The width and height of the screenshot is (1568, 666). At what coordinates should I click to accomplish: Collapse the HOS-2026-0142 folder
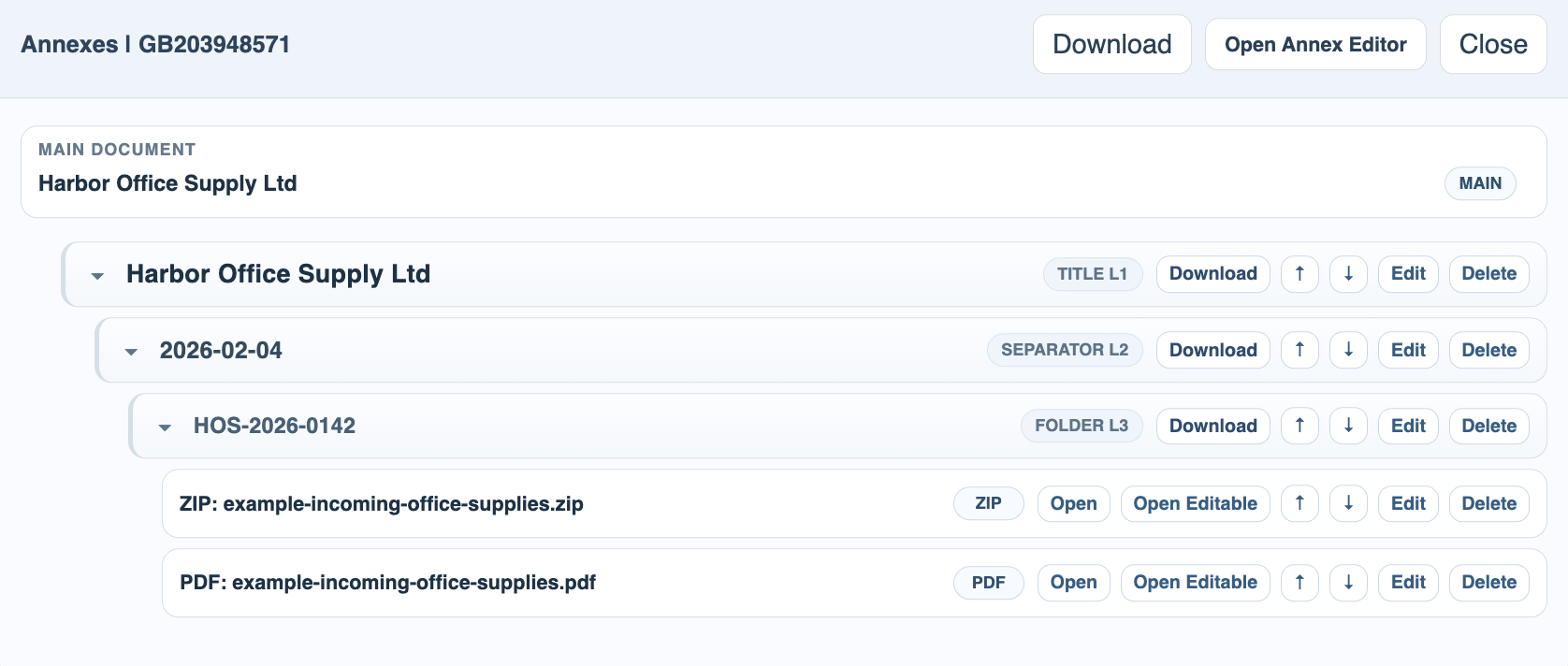point(165,427)
